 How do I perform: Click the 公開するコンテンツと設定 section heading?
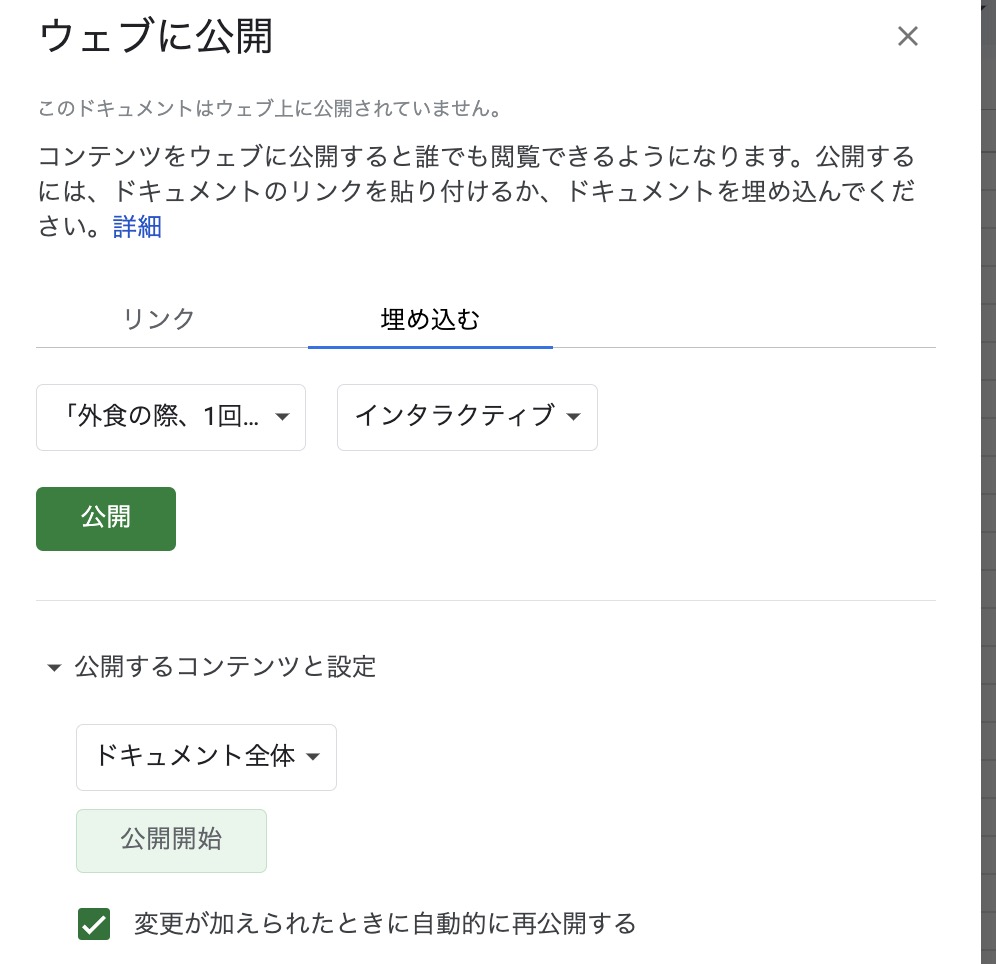click(225, 667)
